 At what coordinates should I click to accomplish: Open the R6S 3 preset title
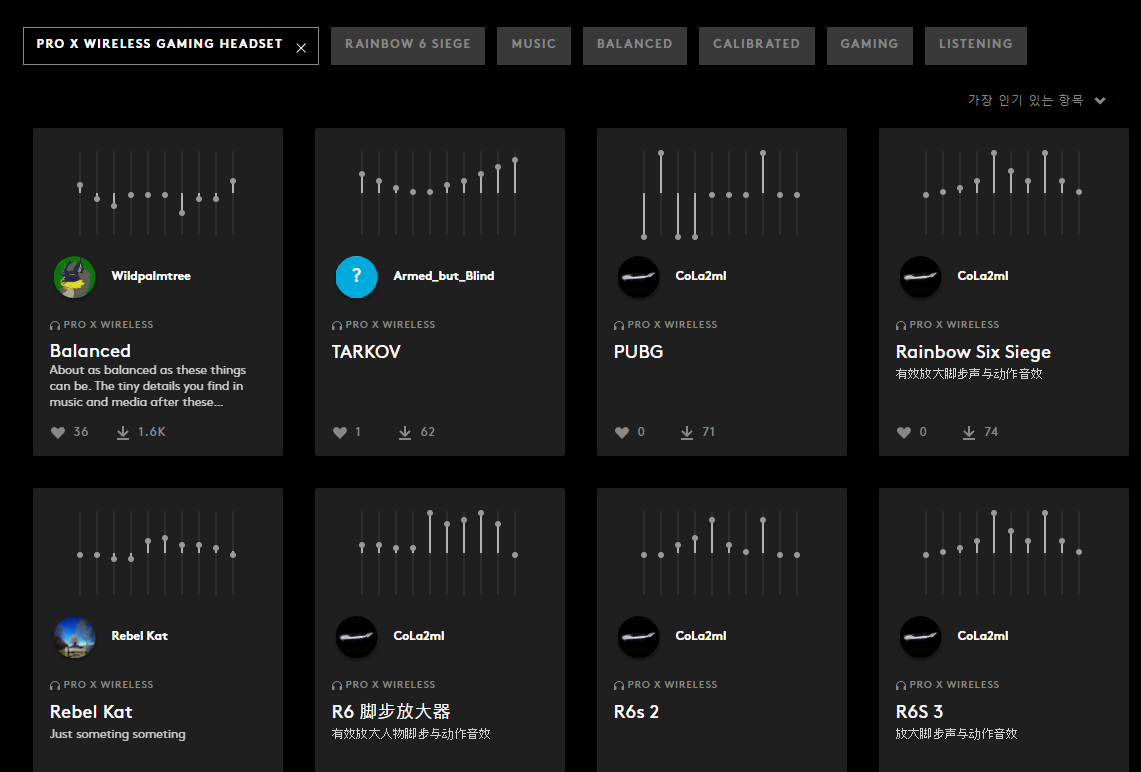(x=919, y=712)
